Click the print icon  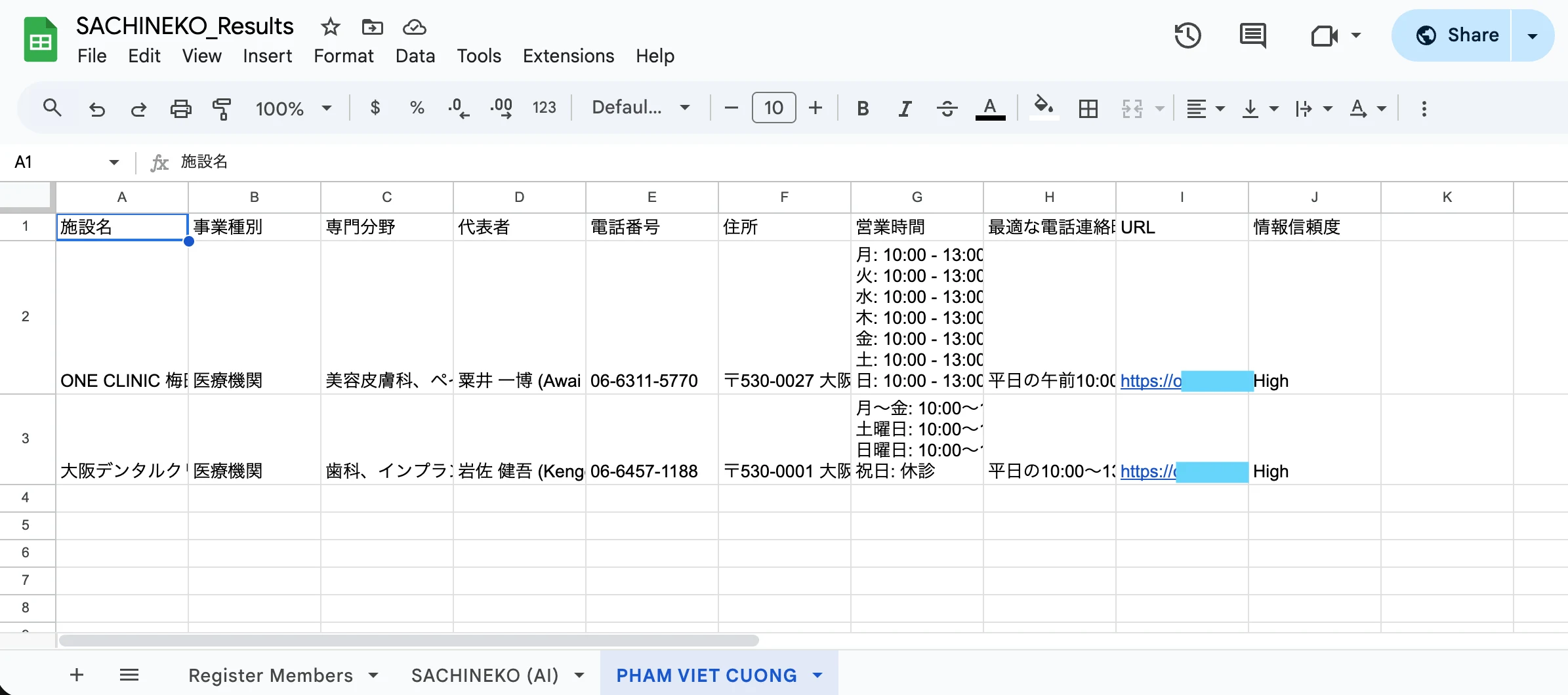pyautogui.click(x=180, y=108)
